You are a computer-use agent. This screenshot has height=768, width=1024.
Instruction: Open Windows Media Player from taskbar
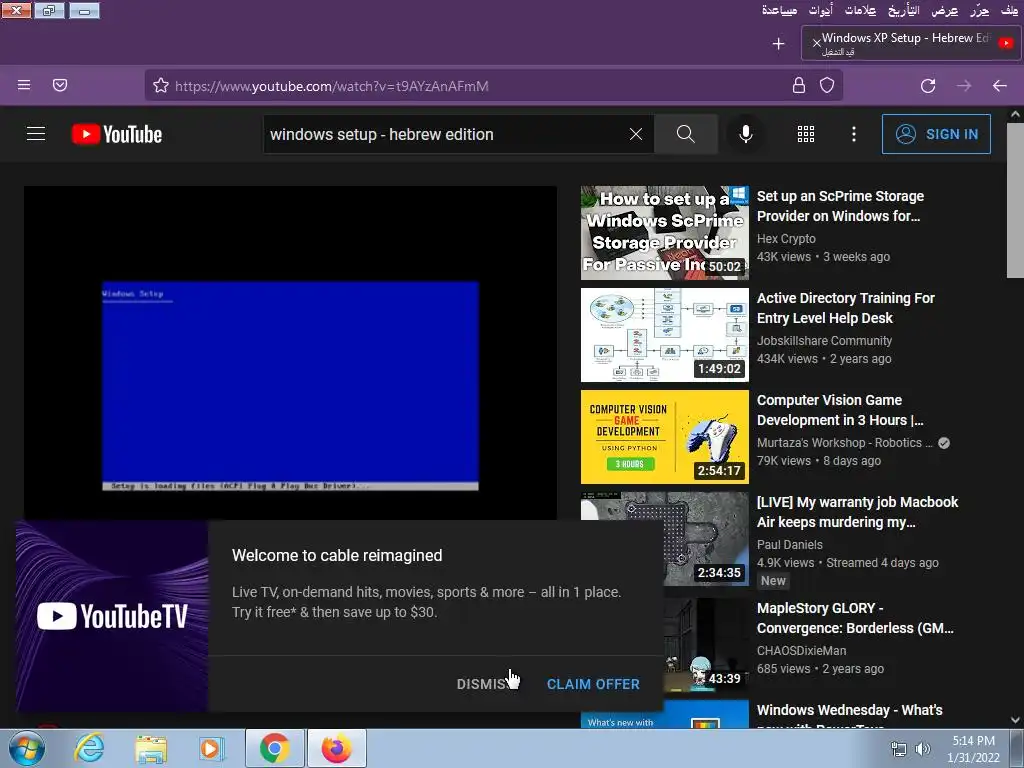(210, 748)
